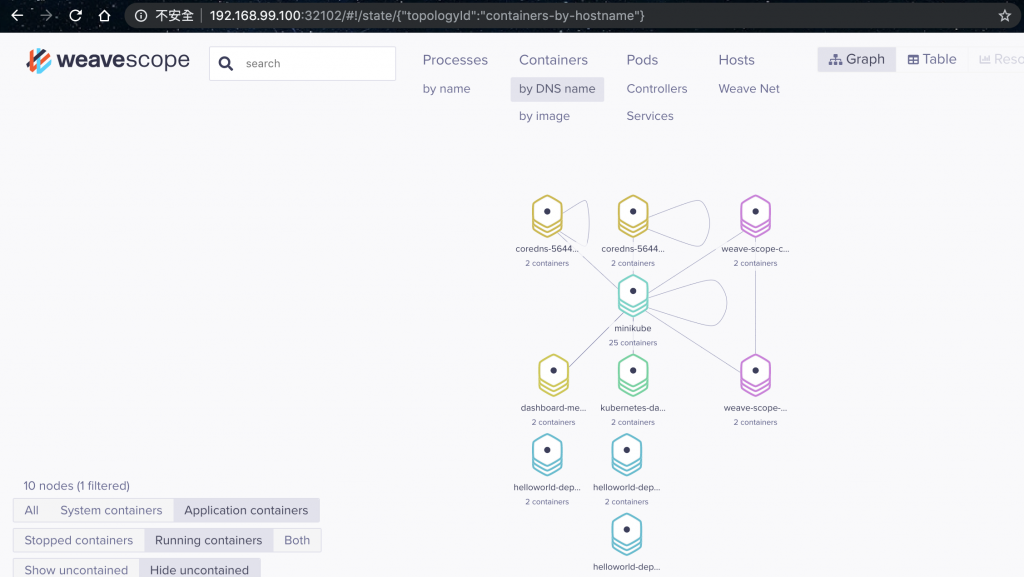The width and height of the screenshot is (1024, 577).
Task: Open Weave Net under Hosts
Action: (x=749, y=89)
